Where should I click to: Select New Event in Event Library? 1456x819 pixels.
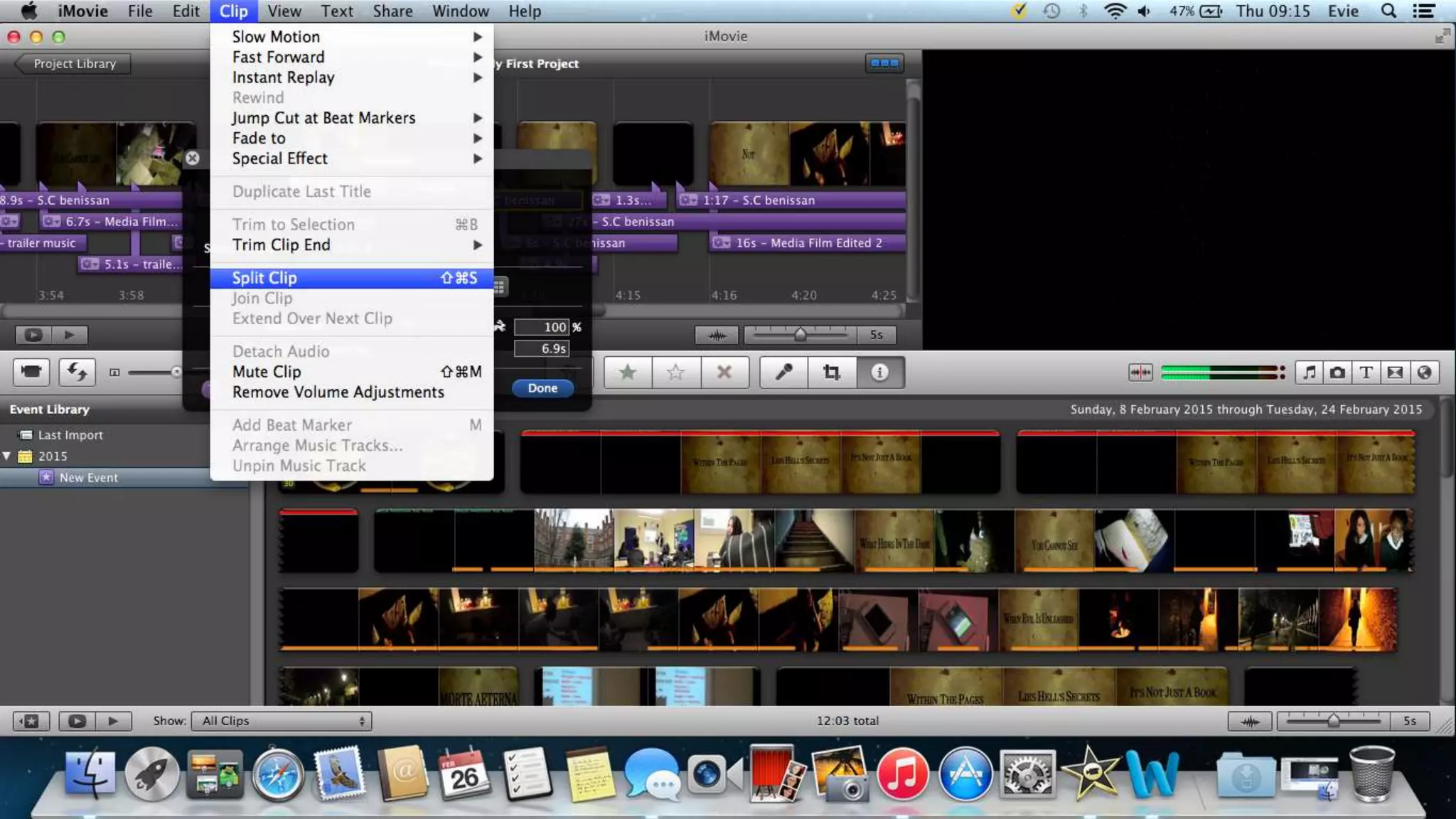click(x=88, y=478)
